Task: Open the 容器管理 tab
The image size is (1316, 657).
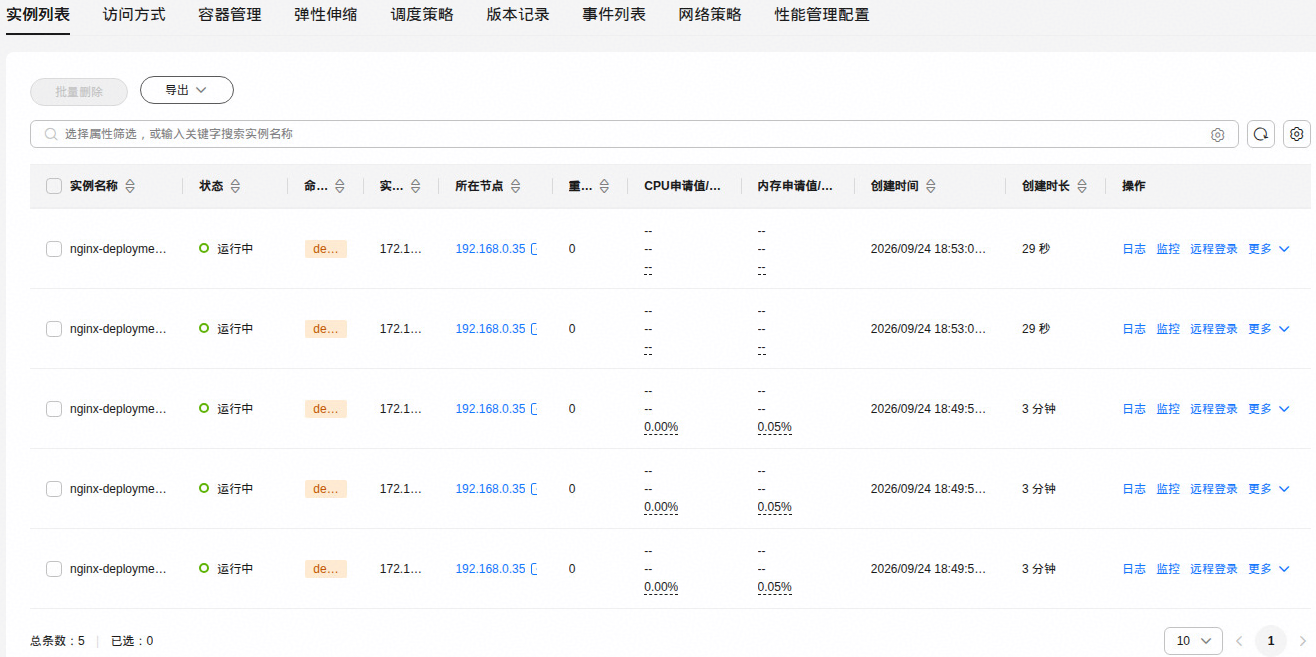Action: pyautogui.click(x=230, y=15)
